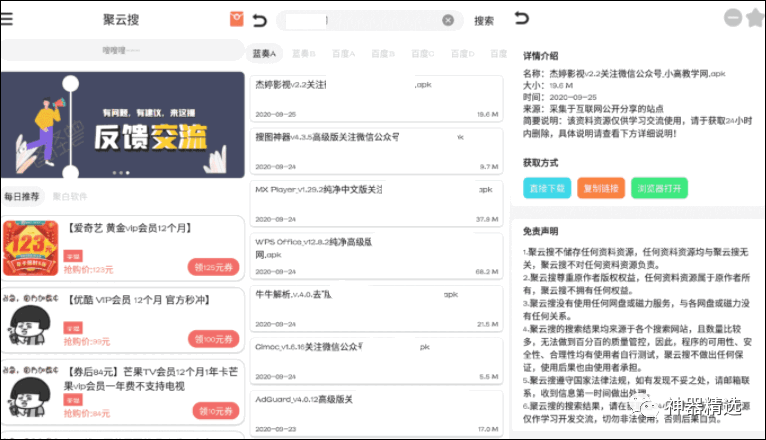The width and height of the screenshot is (766, 440).
Task: Click the 抢购价:99元 price text
Action: tap(87, 341)
